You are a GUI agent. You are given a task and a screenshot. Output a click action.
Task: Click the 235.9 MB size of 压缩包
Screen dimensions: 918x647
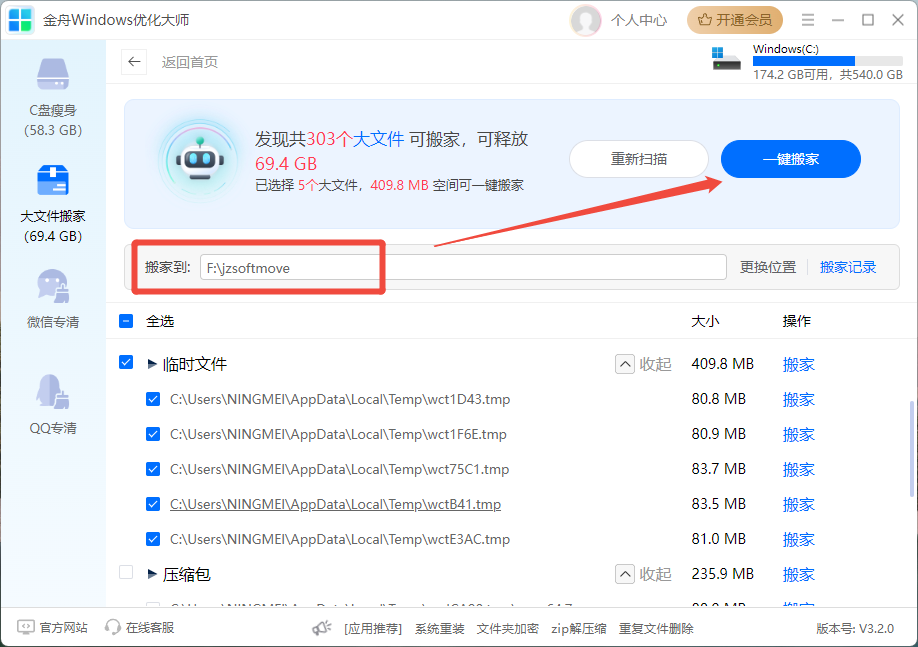[722, 574]
